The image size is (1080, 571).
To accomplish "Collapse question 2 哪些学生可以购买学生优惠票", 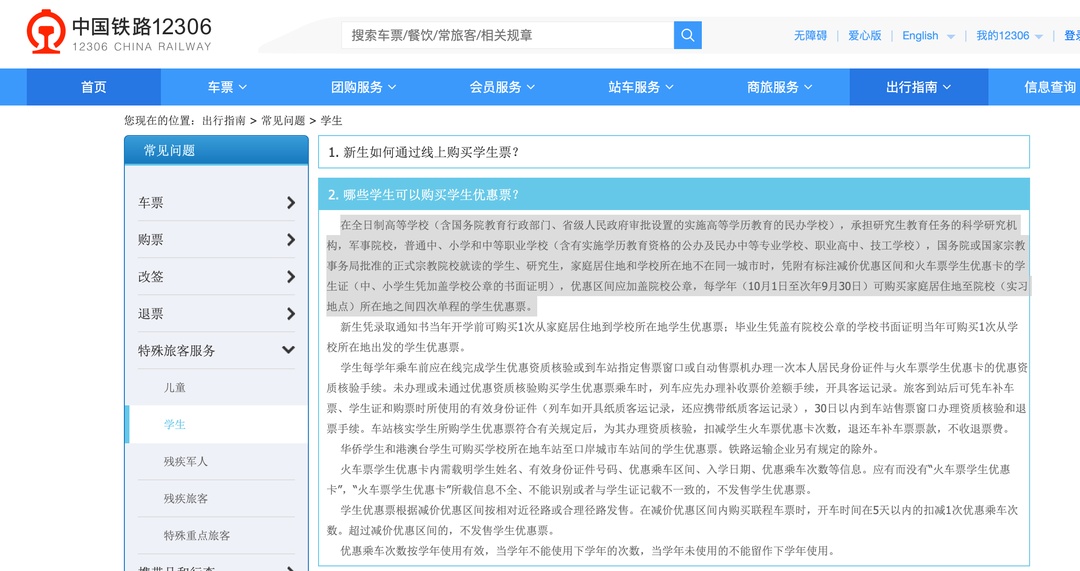I will pos(674,195).
